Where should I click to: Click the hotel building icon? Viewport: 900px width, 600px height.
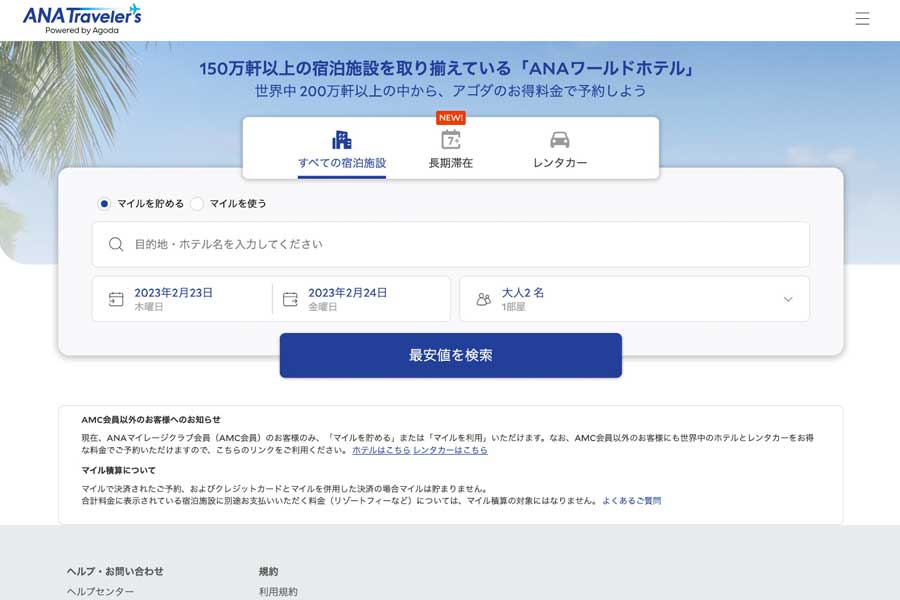(x=342, y=140)
